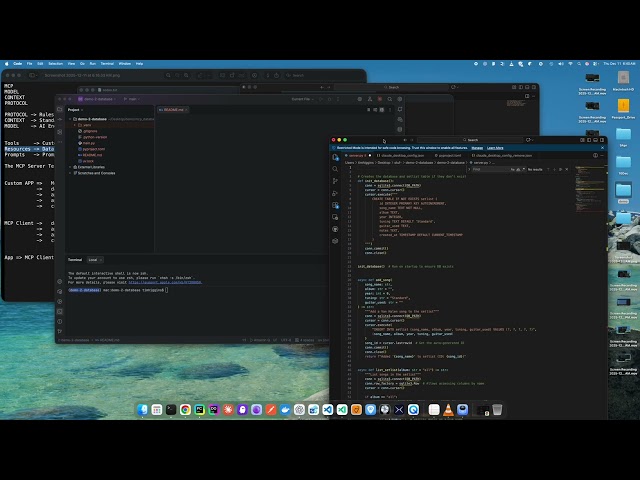
Task: Open the main branch dropdown in PyCharm
Action: 132,99
